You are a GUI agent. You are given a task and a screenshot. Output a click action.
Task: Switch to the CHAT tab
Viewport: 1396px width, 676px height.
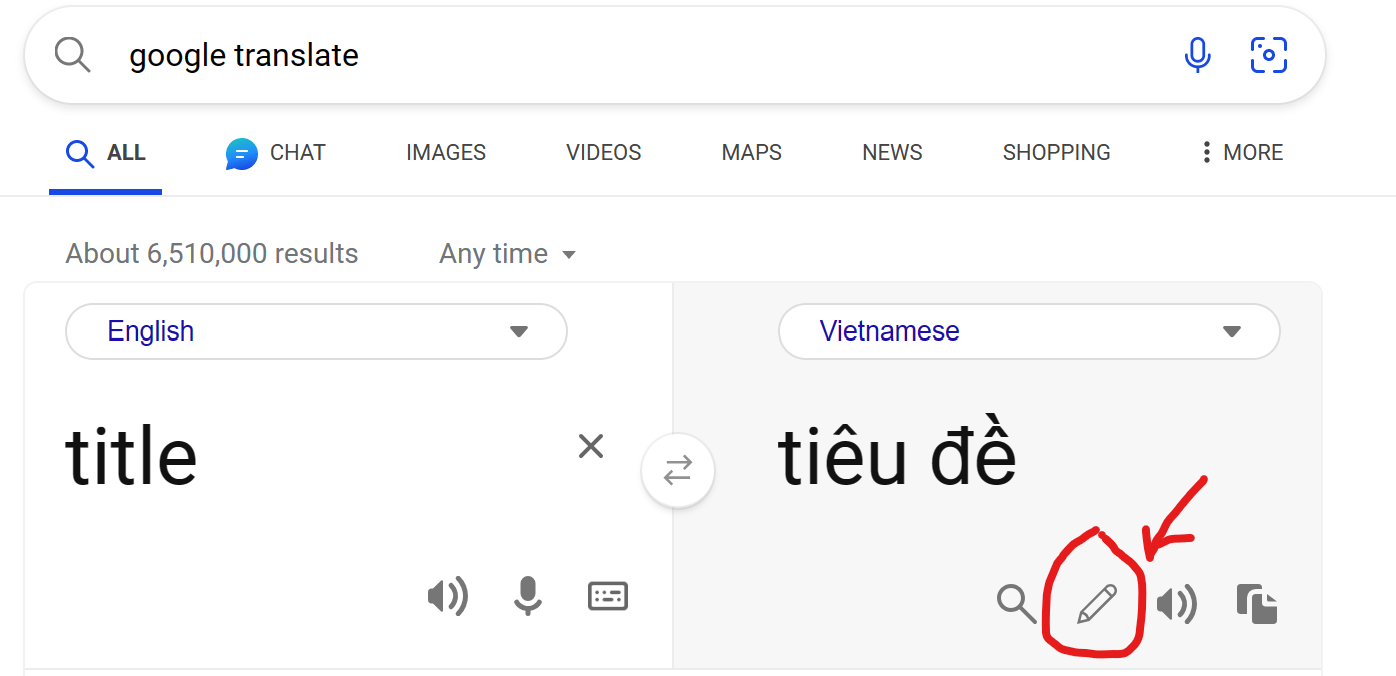pos(276,153)
